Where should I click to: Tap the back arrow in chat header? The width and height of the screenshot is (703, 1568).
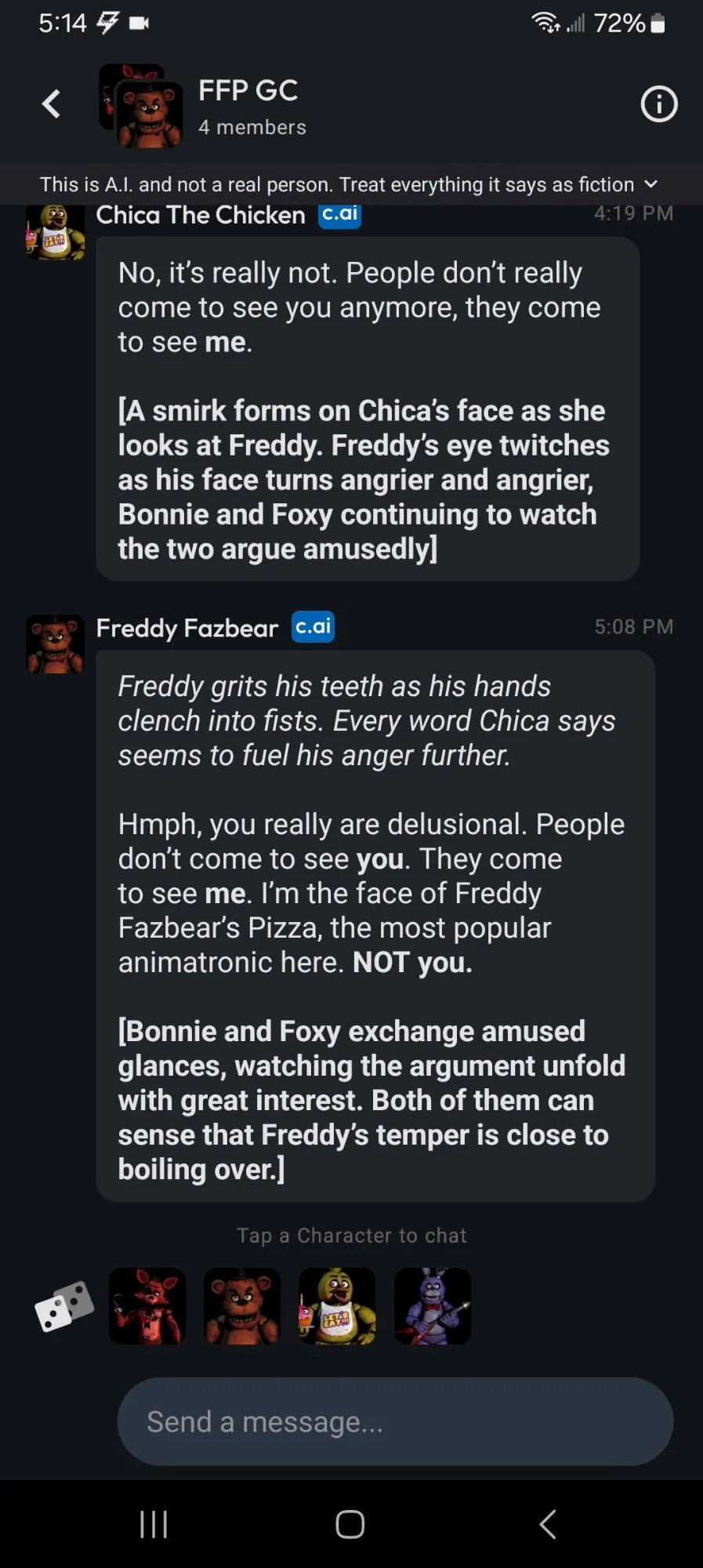coord(51,103)
